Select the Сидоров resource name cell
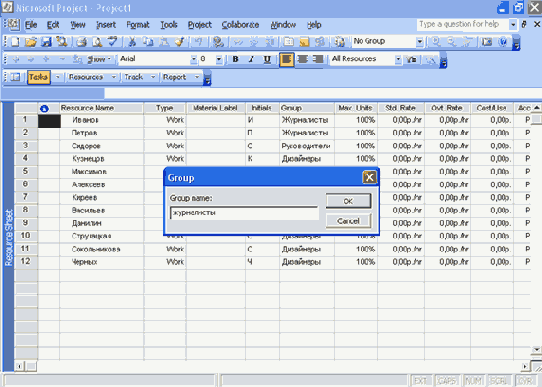Viewport: 542px width, 387px height. coord(102,146)
